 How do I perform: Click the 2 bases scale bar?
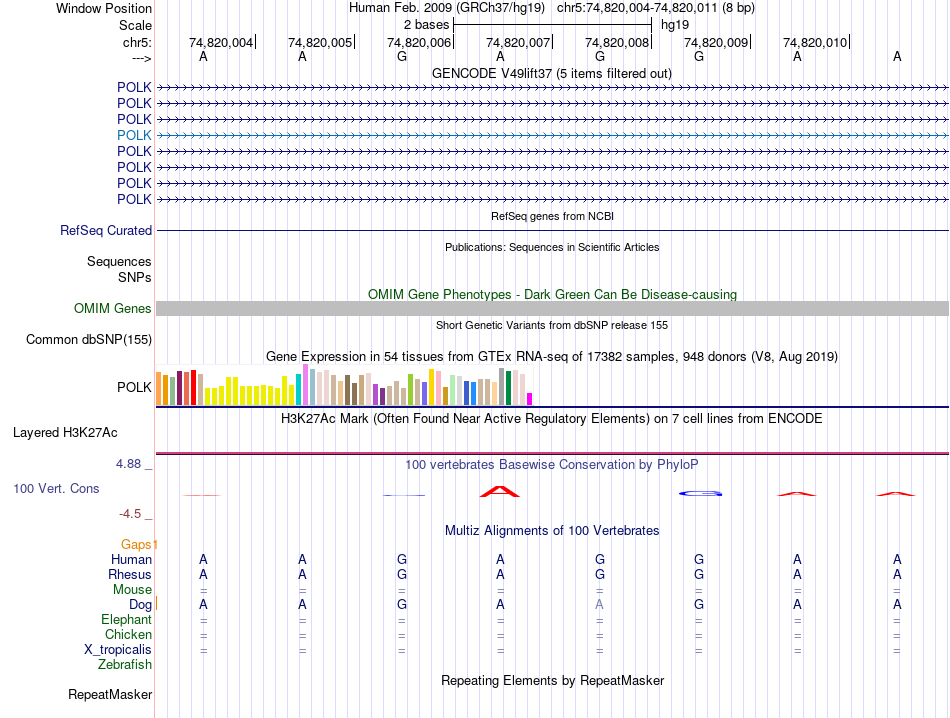pos(552,25)
